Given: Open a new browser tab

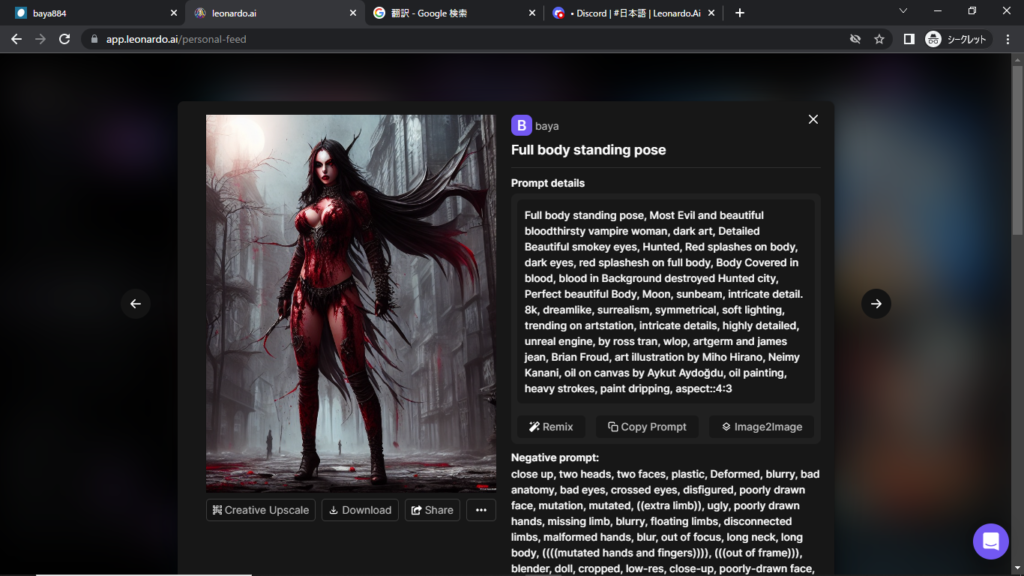Looking at the screenshot, I should click(740, 13).
